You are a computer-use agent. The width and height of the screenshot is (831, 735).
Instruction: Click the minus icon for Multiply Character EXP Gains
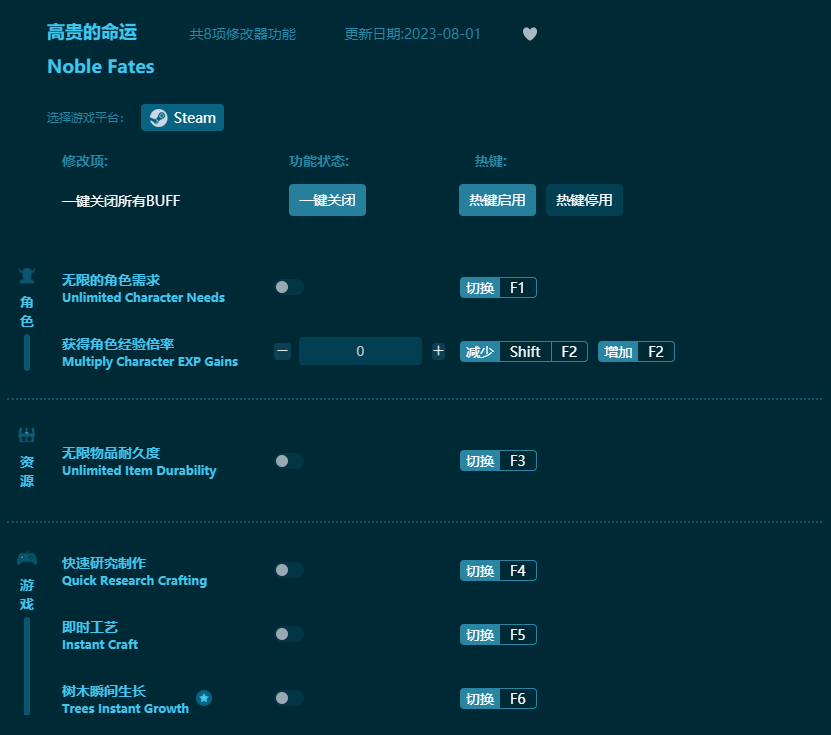[x=282, y=351]
